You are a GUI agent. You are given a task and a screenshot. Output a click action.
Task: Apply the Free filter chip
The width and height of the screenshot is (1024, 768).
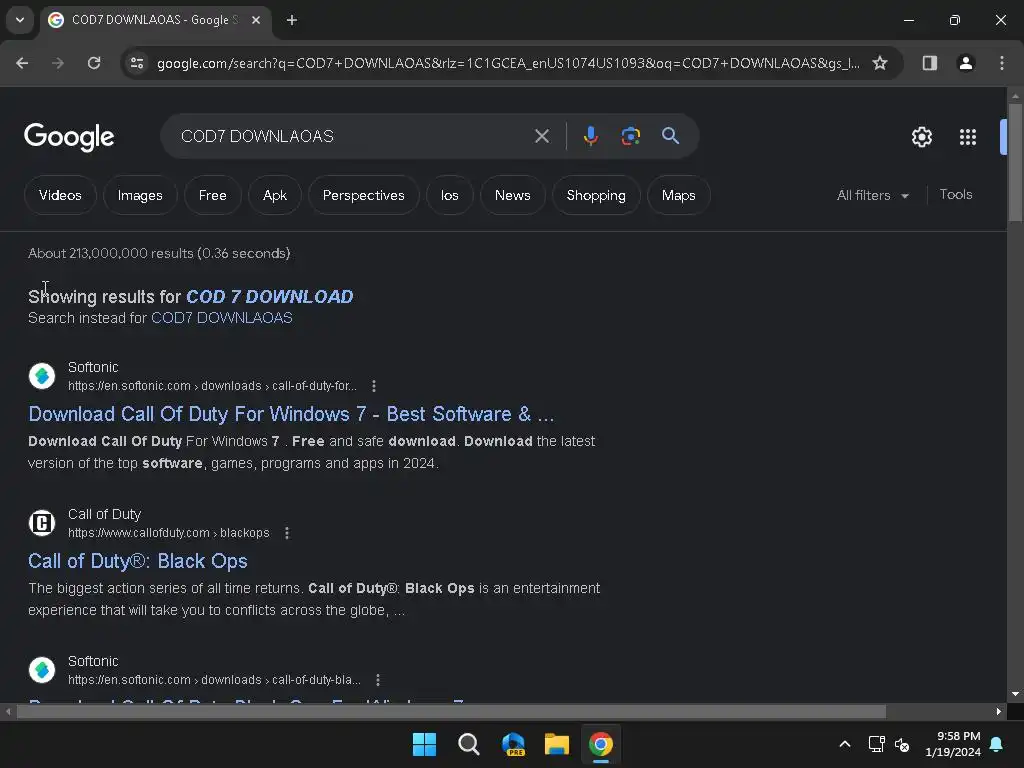(x=212, y=195)
